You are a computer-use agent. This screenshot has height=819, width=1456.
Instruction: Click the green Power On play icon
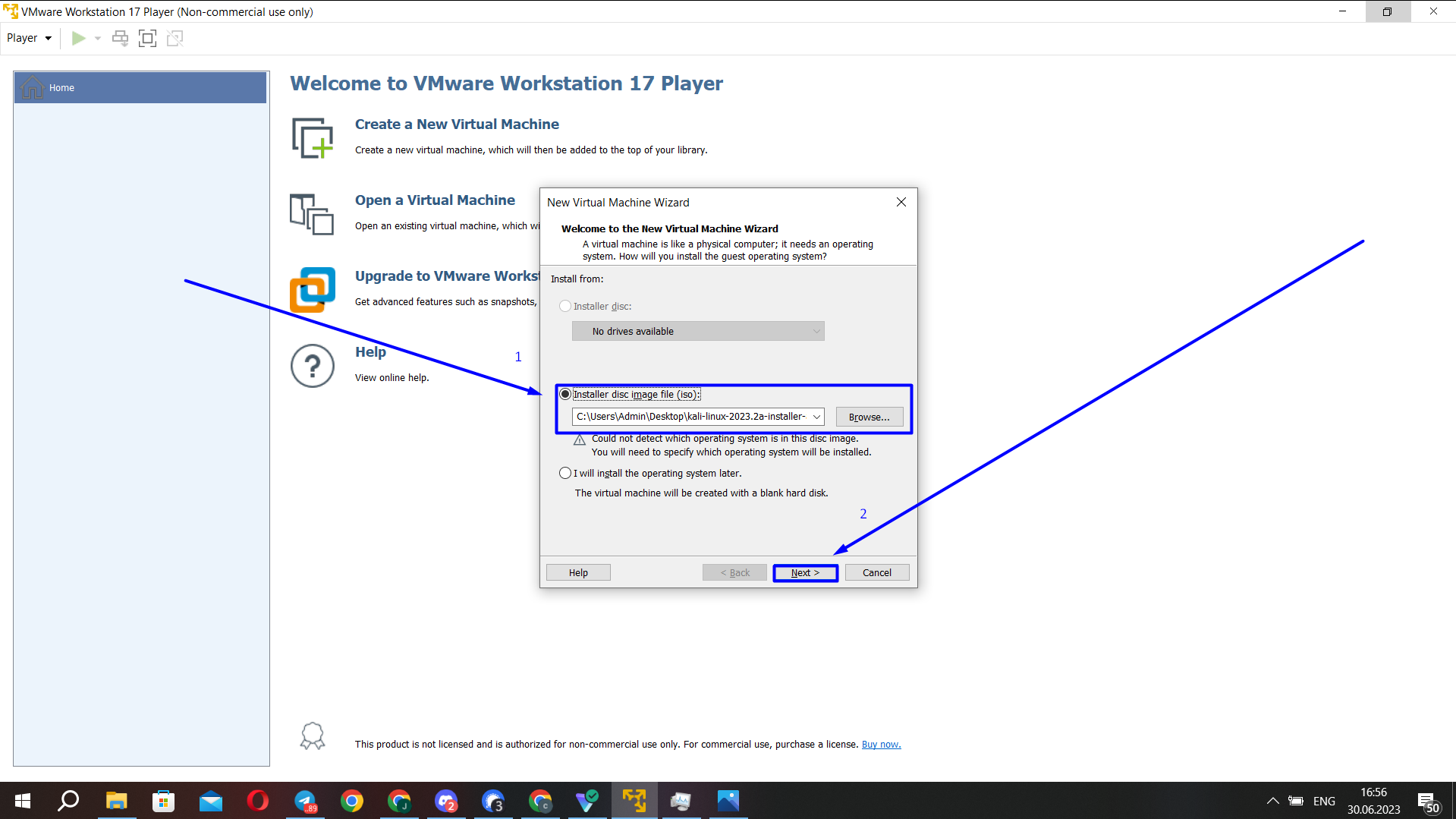(x=78, y=38)
